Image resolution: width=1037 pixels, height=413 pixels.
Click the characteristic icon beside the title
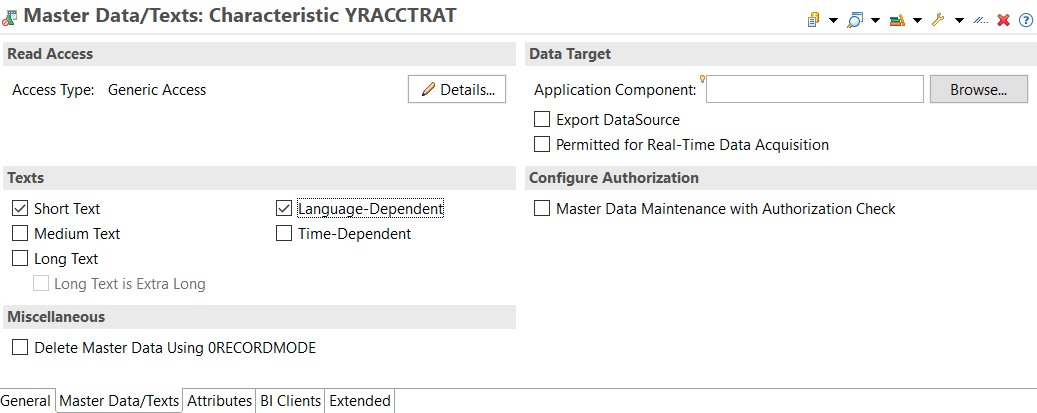10,17
